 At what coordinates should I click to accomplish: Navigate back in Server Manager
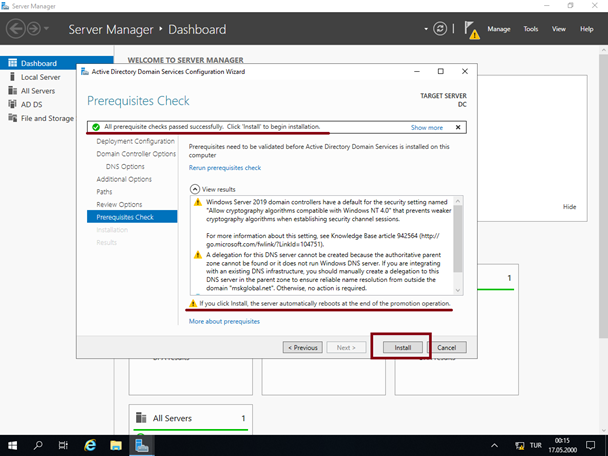click(16, 29)
